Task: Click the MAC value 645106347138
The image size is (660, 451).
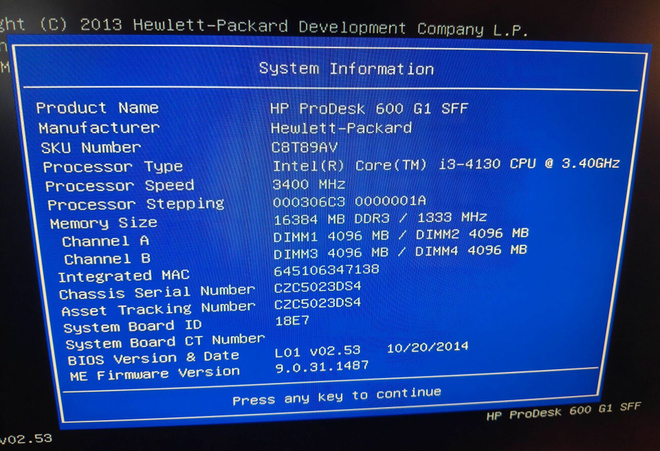Action: (326, 270)
